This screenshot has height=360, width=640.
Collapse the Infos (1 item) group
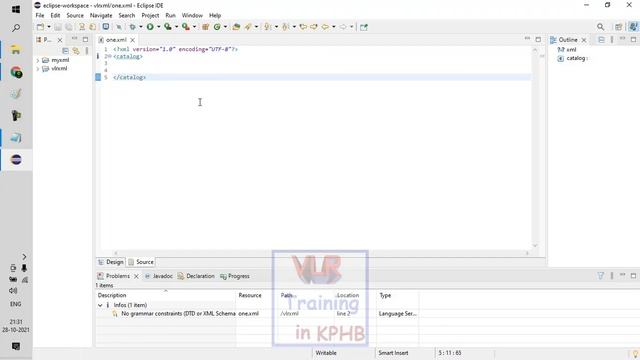click(100, 305)
